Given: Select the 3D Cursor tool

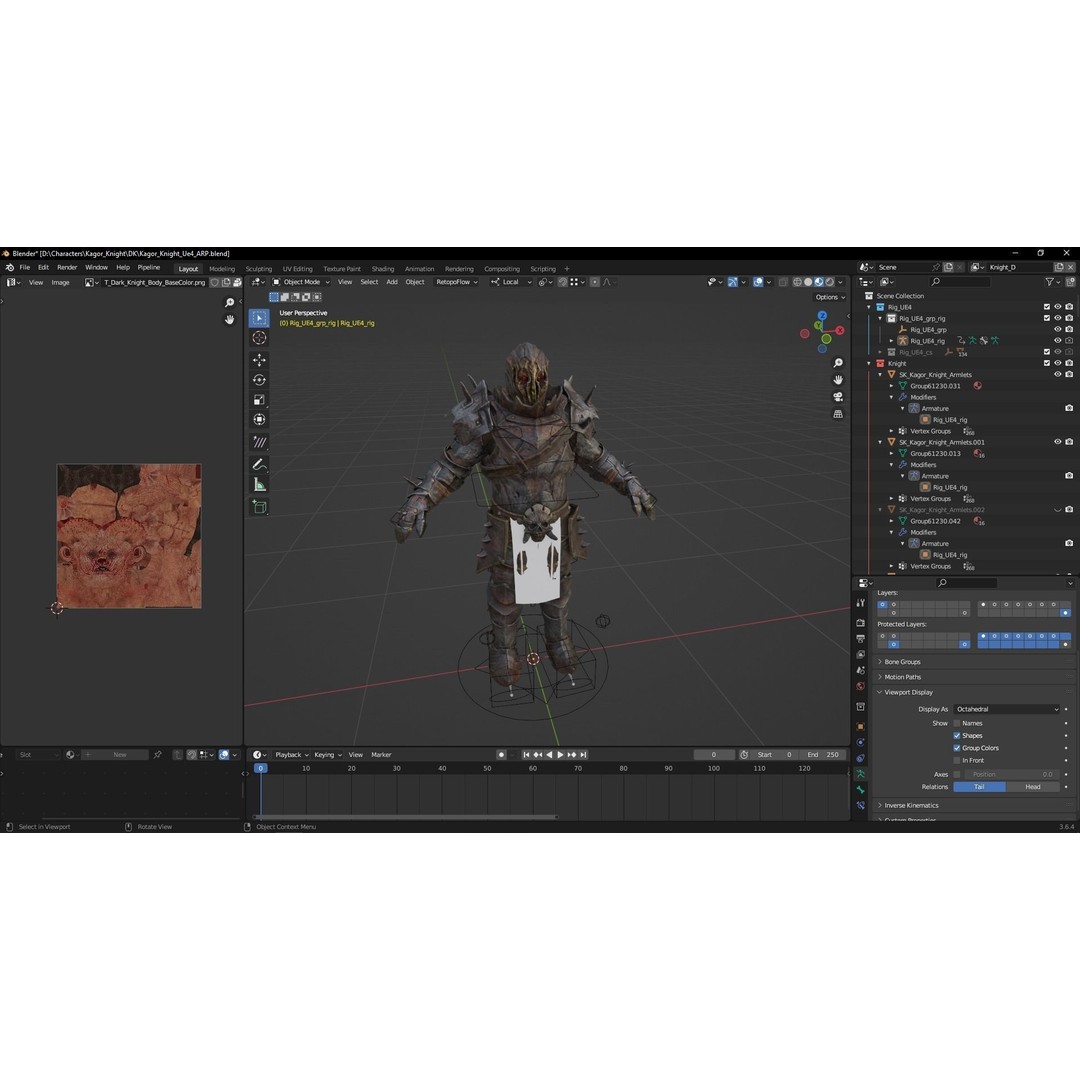Looking at the screenshot, I should pos(259,338).
